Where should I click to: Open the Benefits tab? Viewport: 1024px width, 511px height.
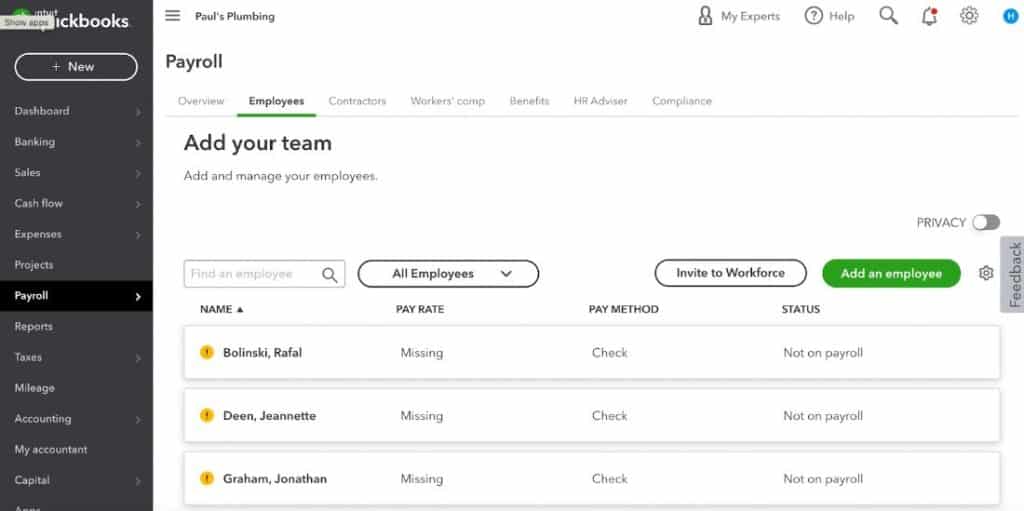pos(529,101)
